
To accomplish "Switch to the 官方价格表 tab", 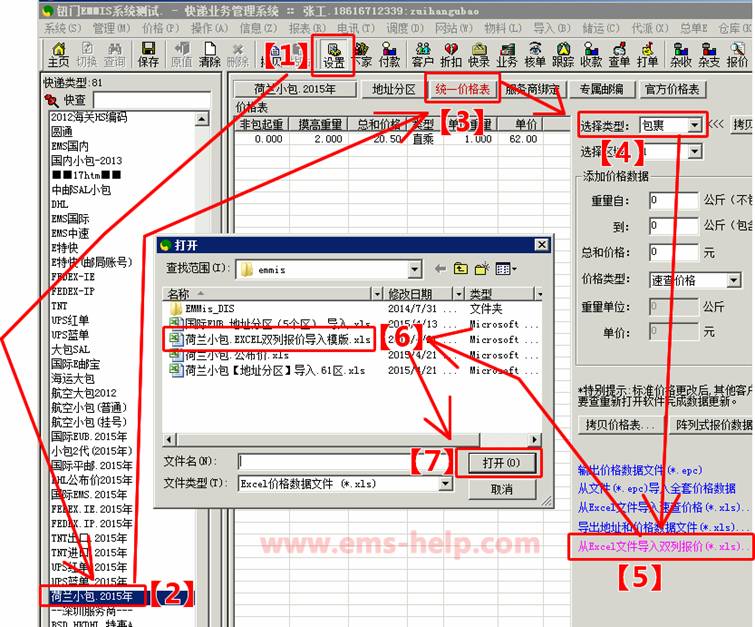I will click(672, 89).
